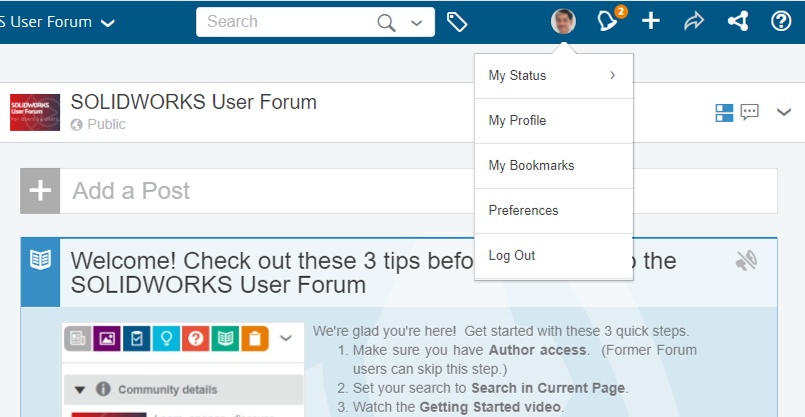Click the plus icon in top bar
The image size is (805, 417).
(x=651, y=21)
